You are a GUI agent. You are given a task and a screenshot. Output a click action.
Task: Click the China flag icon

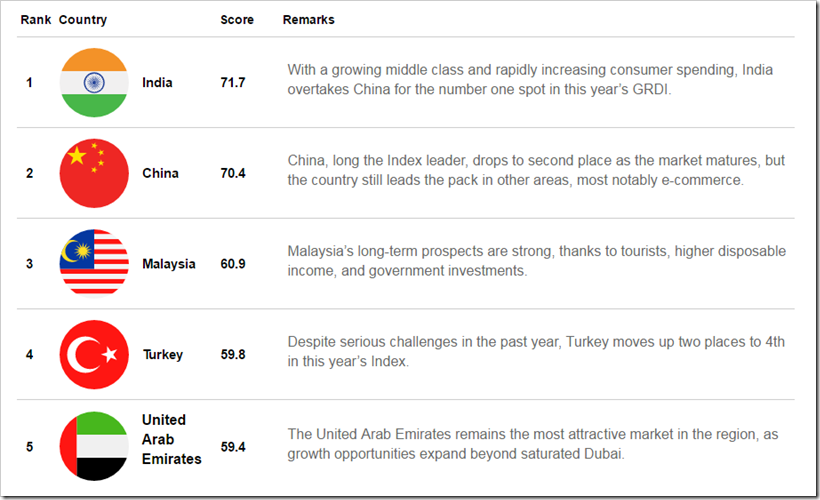point(94,173)
